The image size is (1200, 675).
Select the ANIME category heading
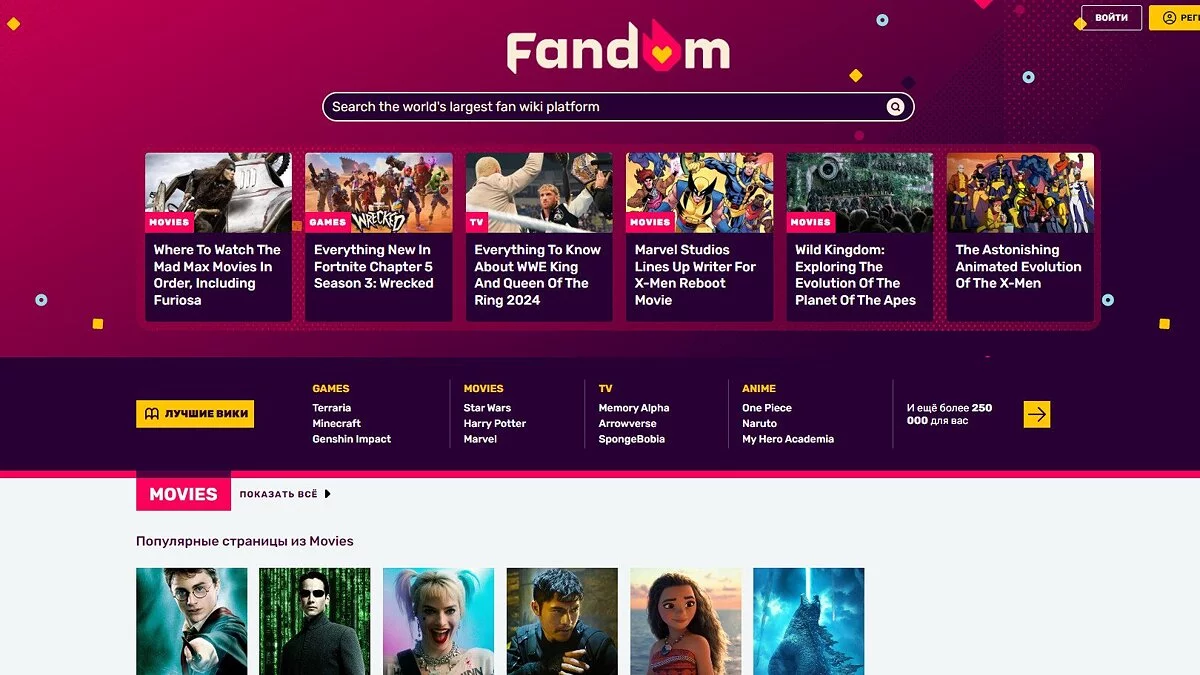coord(759,389)
